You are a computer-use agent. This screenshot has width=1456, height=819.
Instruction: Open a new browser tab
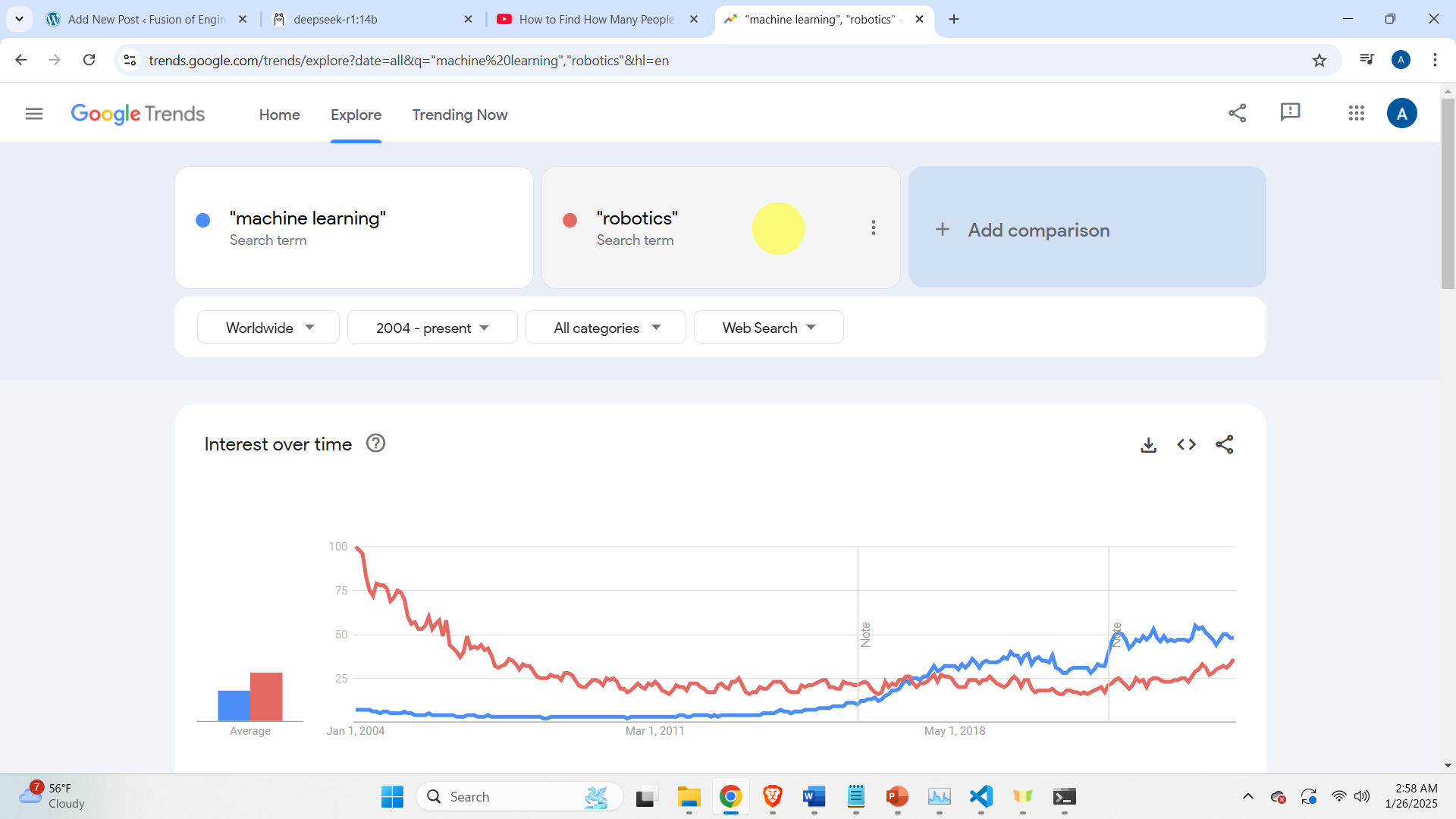[x=954, y=19]
